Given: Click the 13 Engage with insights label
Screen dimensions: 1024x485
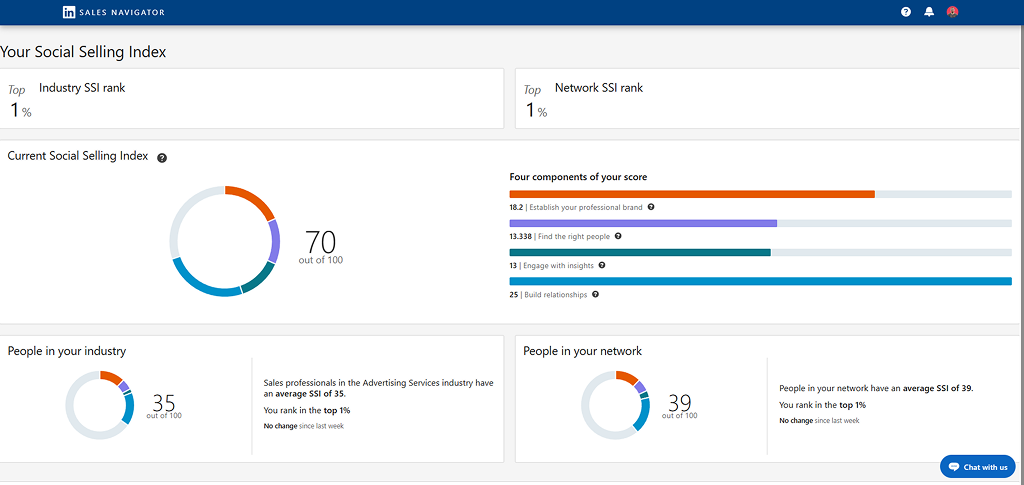Looking at the screenshot, I should tap(552, 266).
